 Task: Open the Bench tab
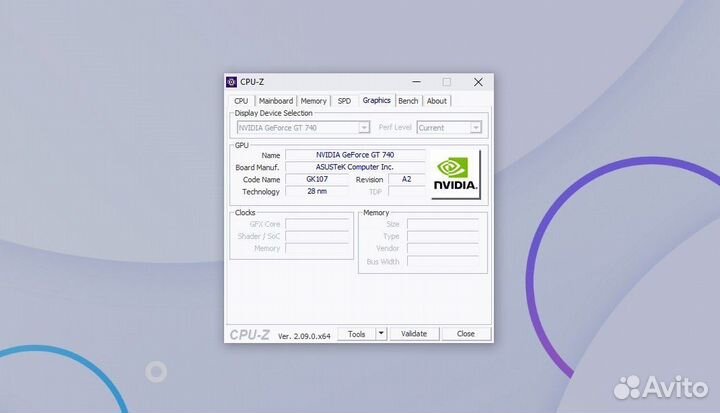(x=408, y=101)
